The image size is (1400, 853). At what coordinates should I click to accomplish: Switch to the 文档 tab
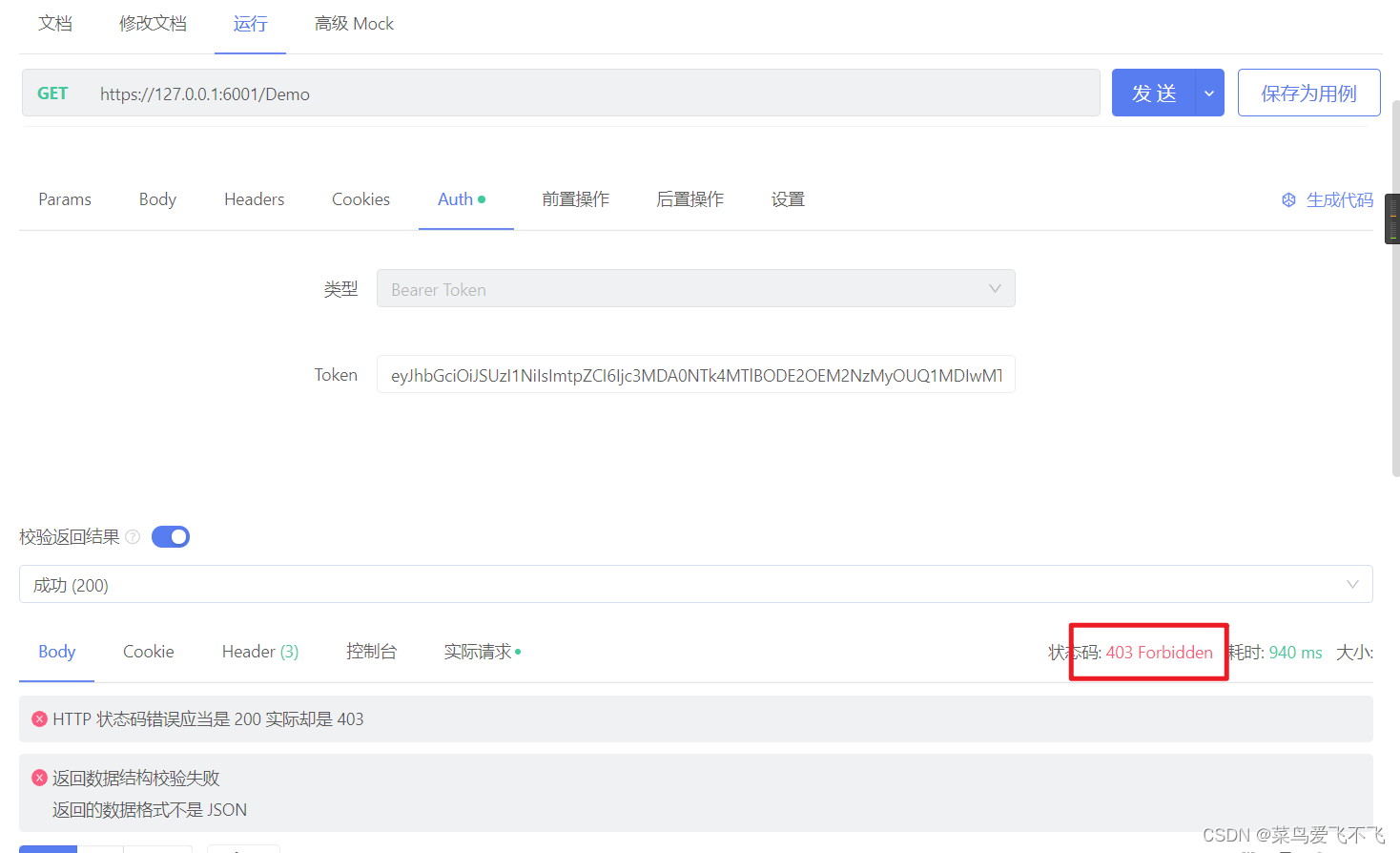(x=55, y=24)
